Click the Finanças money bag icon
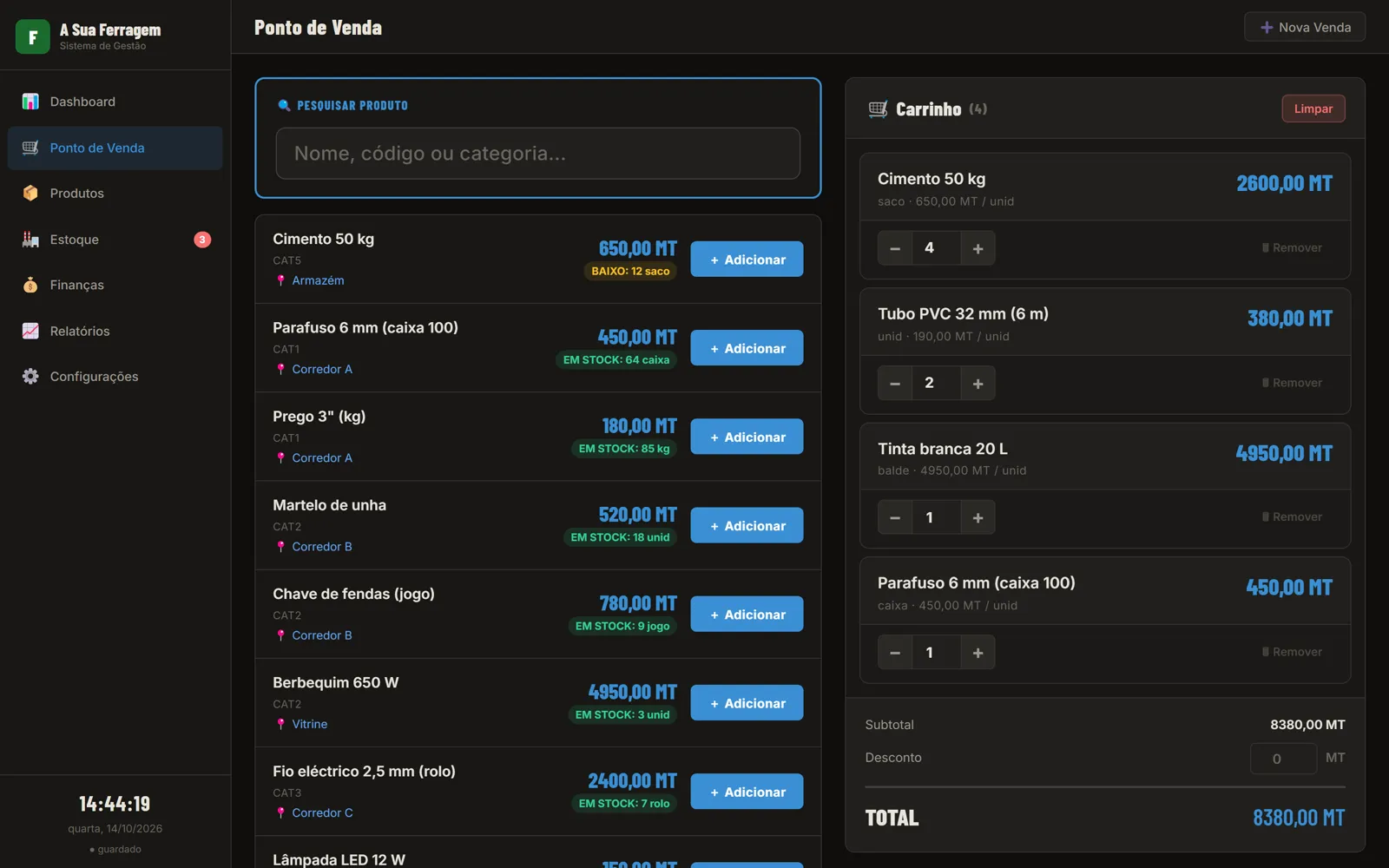1389x868 pixels. click(30, 285)
